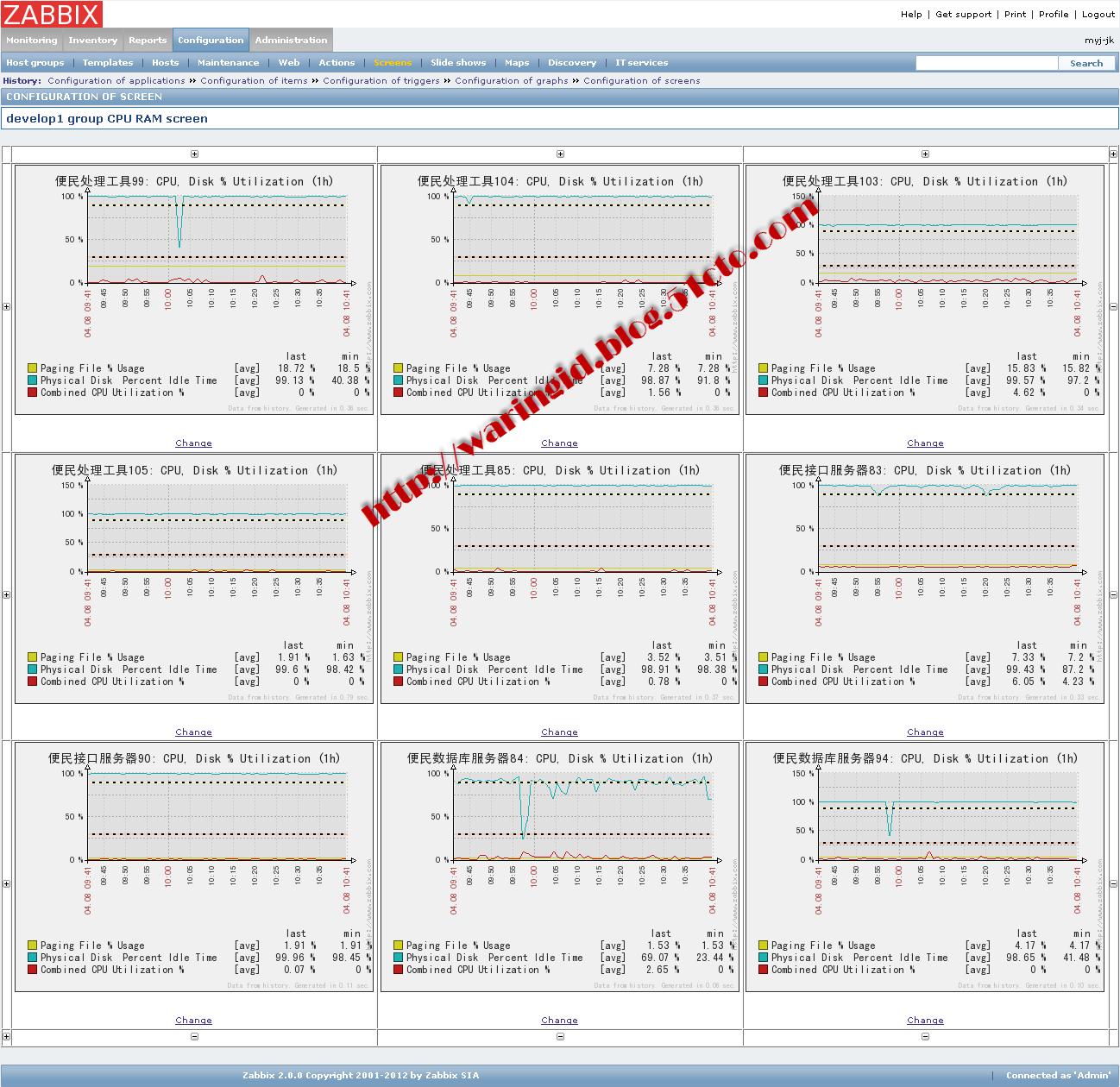Open history link Configuration of applications

coord(116,81)
